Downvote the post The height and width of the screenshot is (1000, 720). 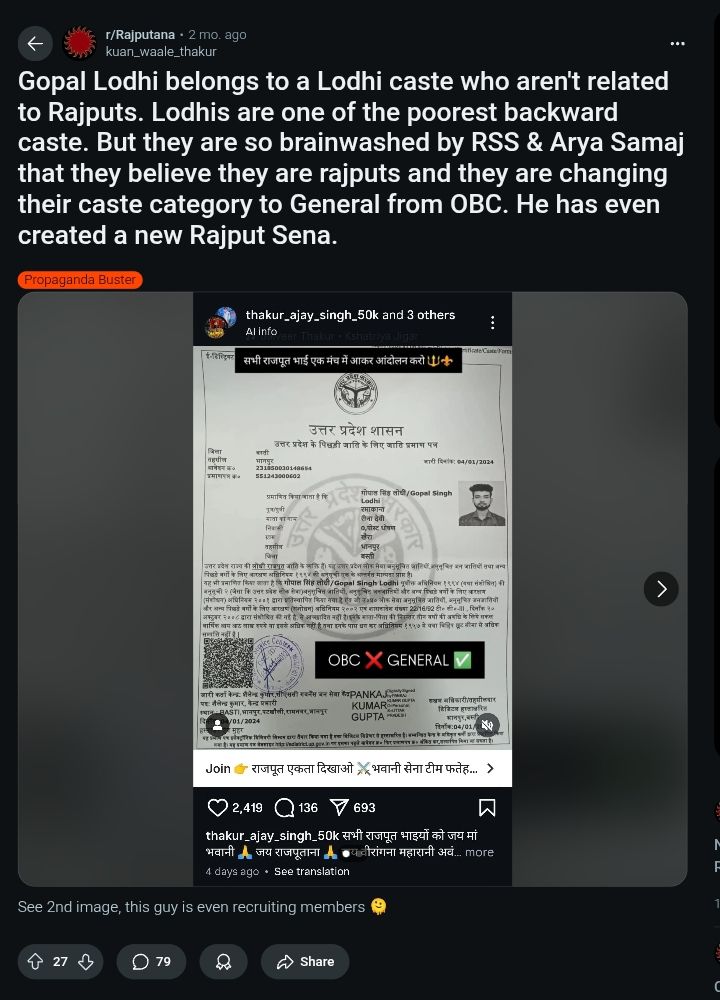coord(86,961)
